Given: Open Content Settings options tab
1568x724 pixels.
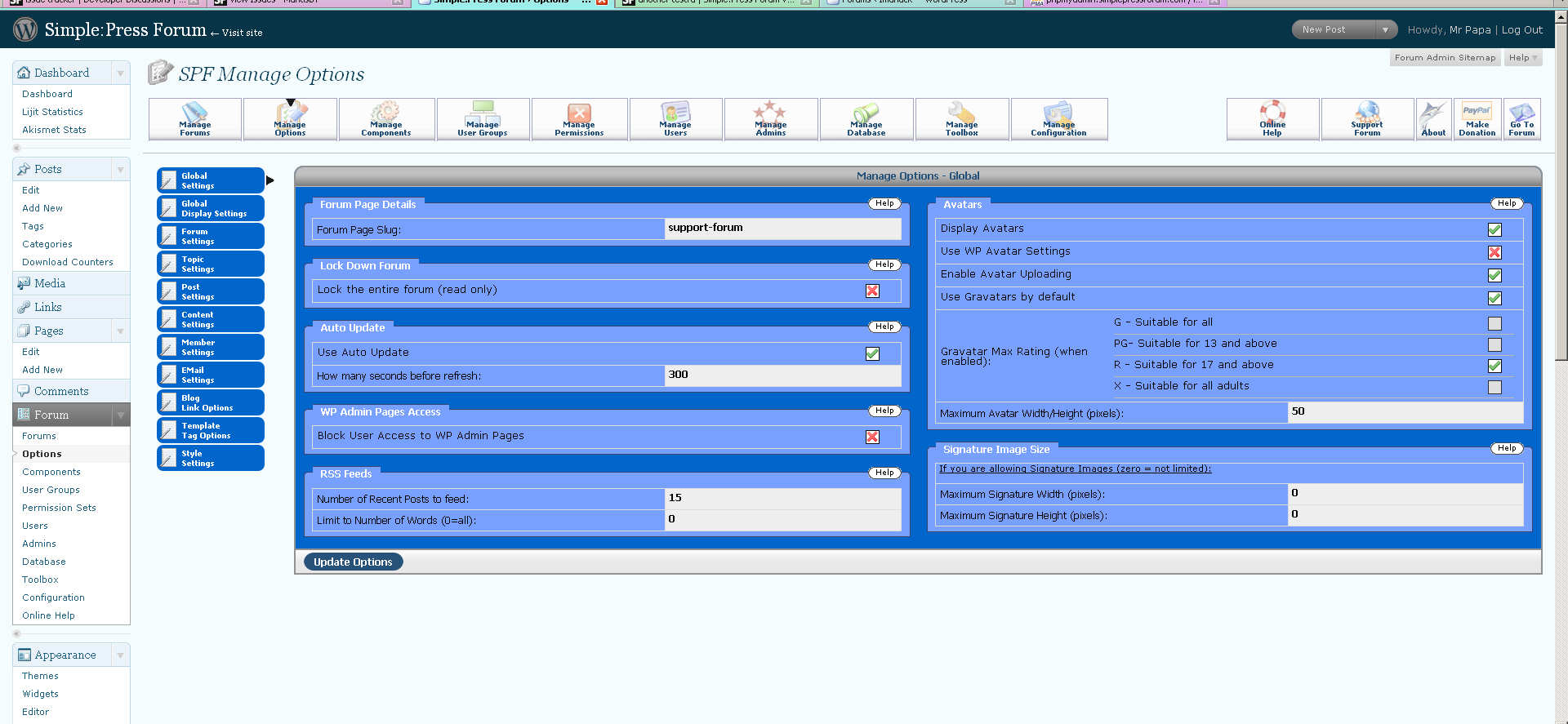Looking at the screenshot, I should click(x=211, y=319).
